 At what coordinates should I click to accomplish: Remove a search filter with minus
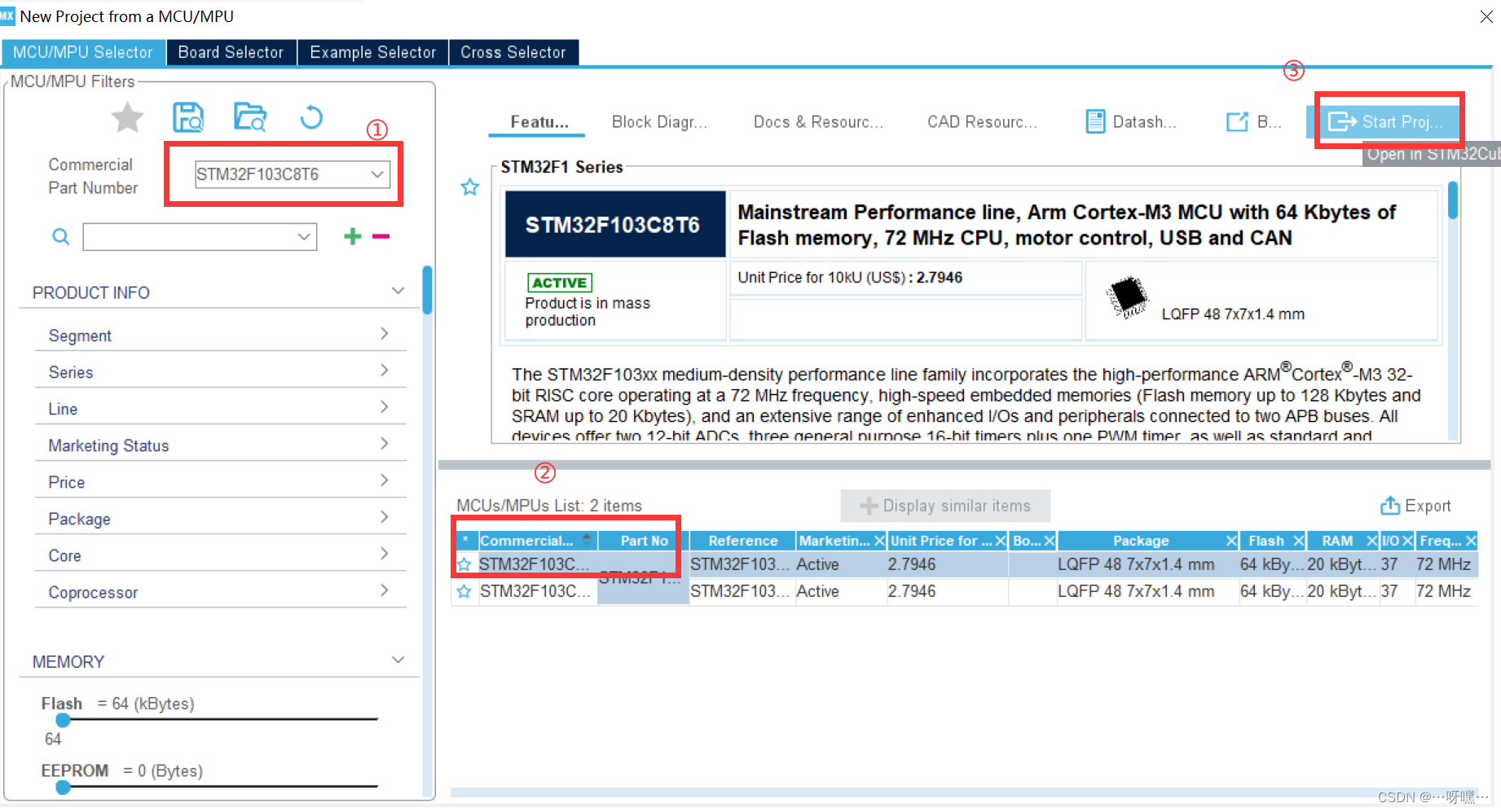(x=381, y=236)
